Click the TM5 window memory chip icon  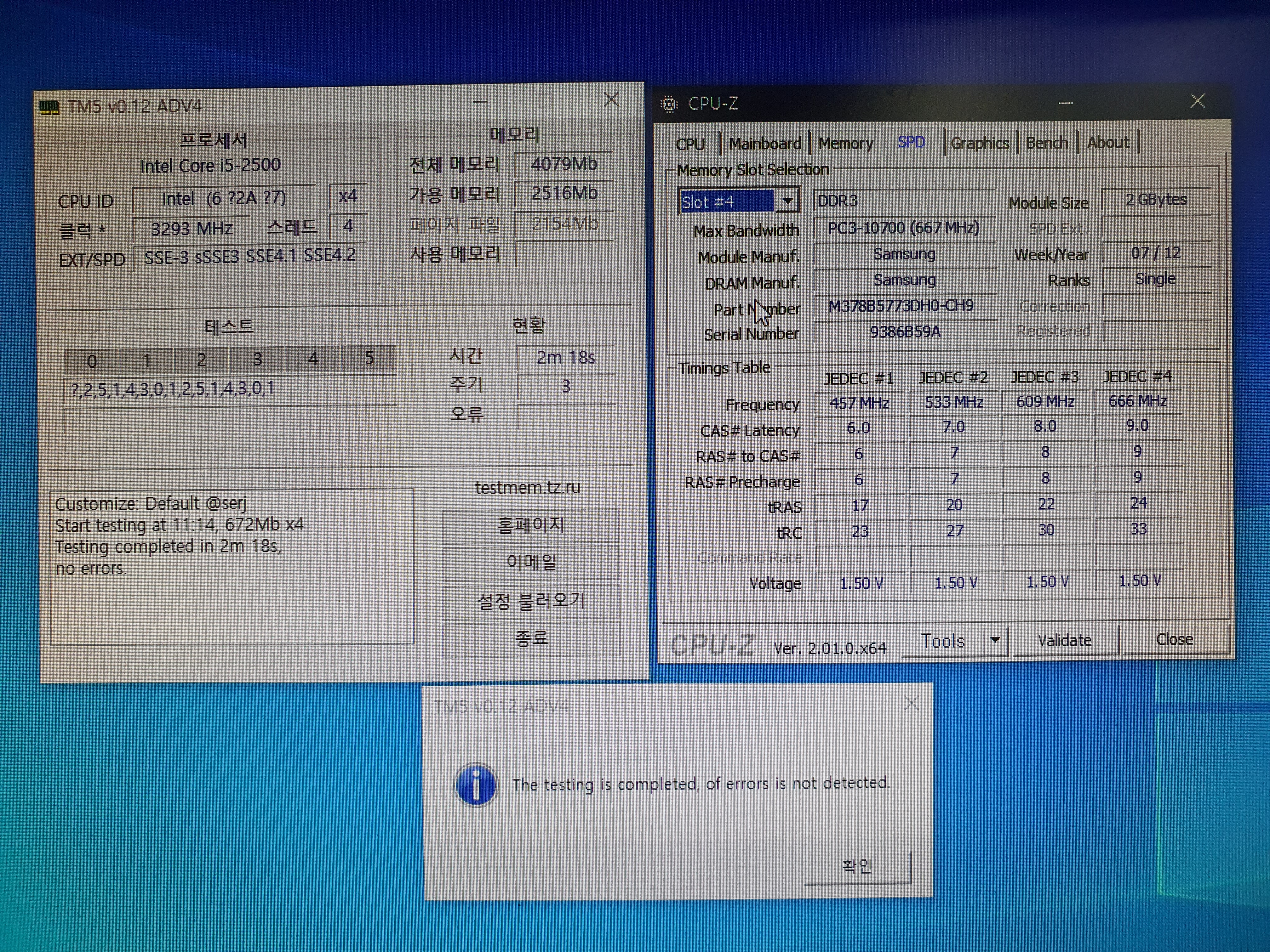pyautogui.click(x=49, y=107)
